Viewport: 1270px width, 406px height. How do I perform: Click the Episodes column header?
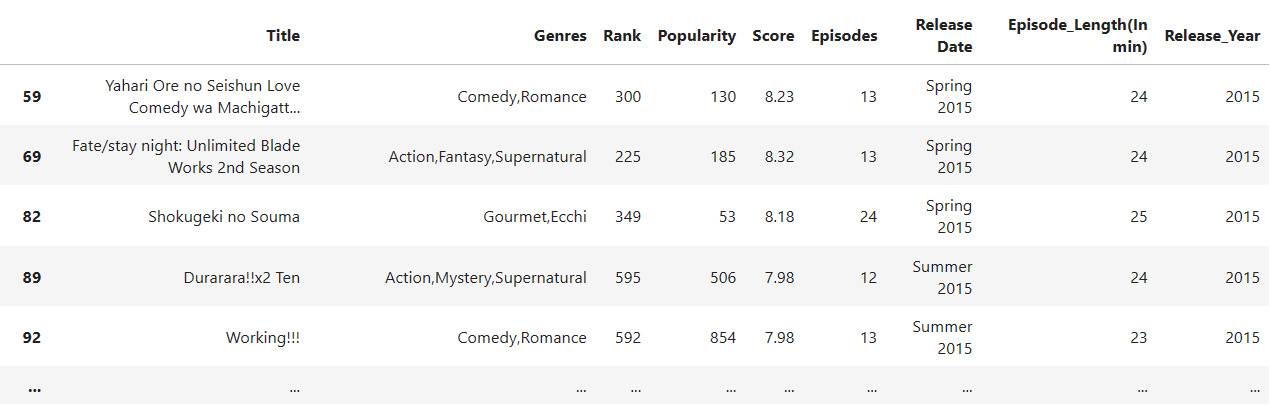point(844,36)
